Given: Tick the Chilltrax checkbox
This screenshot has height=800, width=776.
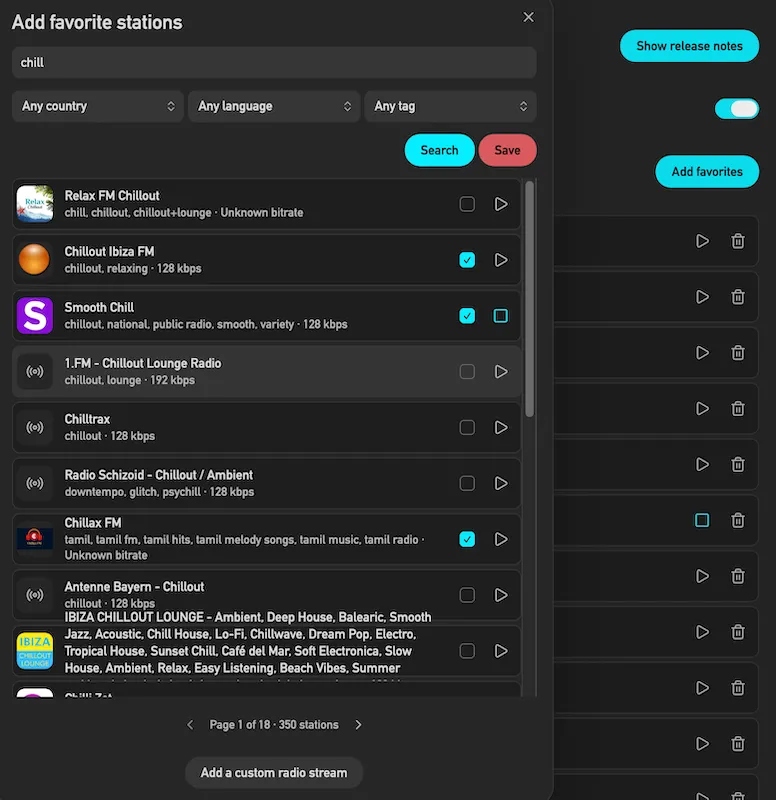Looking at the screenshot, I should pyautogui.click(x=467, y=428).
